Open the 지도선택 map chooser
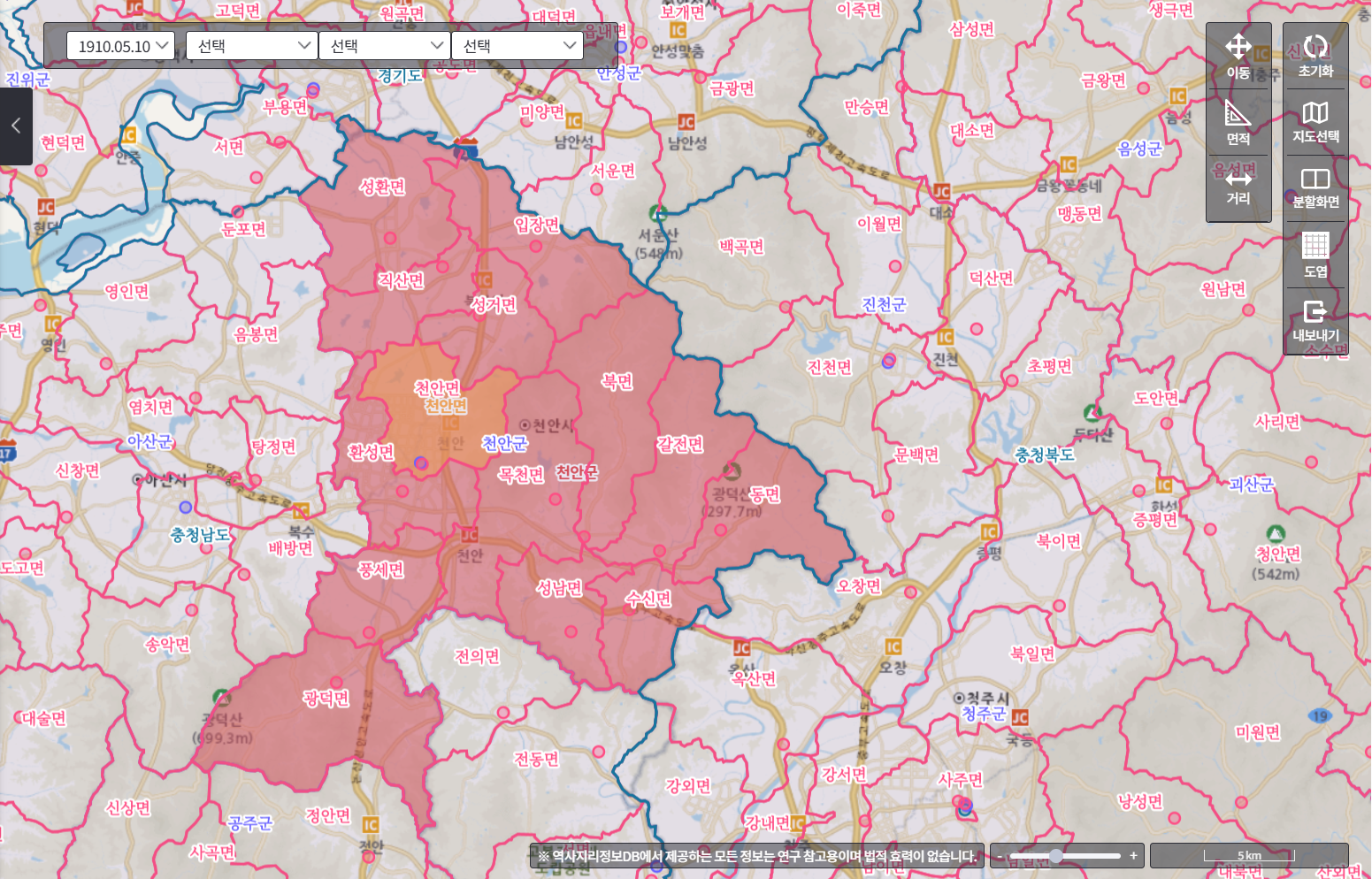The height and width of the screenshot is (879, 1372). tap(1315, 121)
